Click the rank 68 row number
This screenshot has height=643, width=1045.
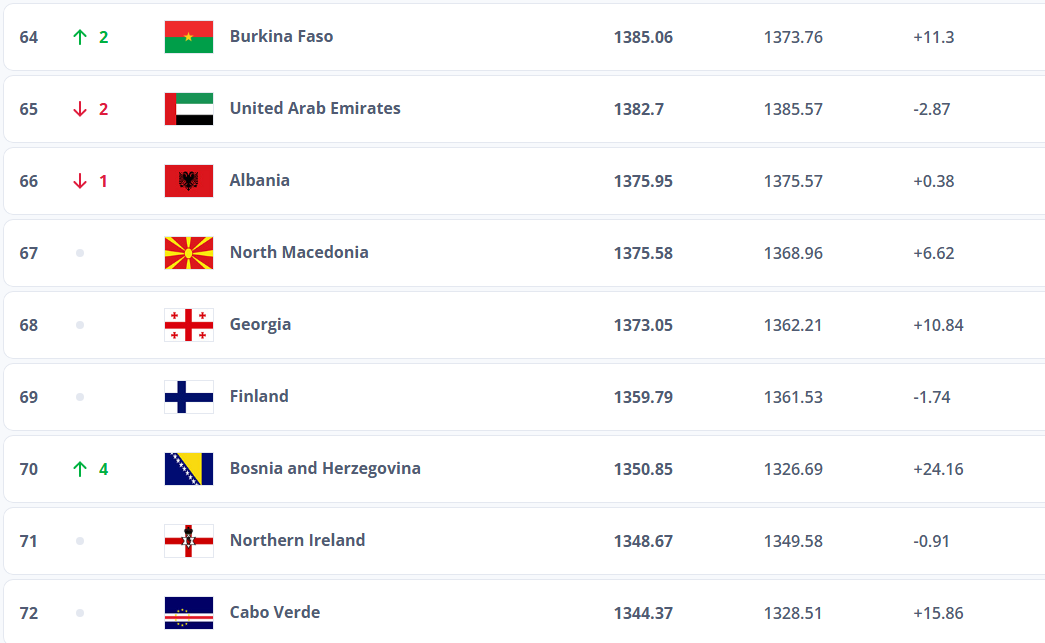(29, 325)
